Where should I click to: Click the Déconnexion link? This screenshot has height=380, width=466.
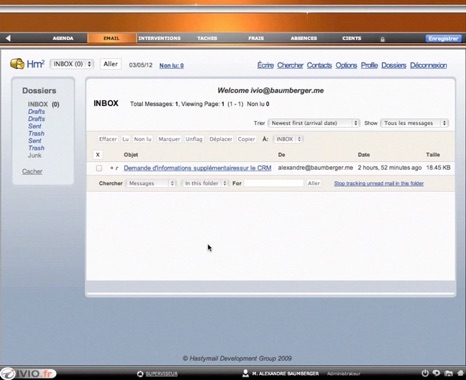pyautogui.click(x=428, y=65)
